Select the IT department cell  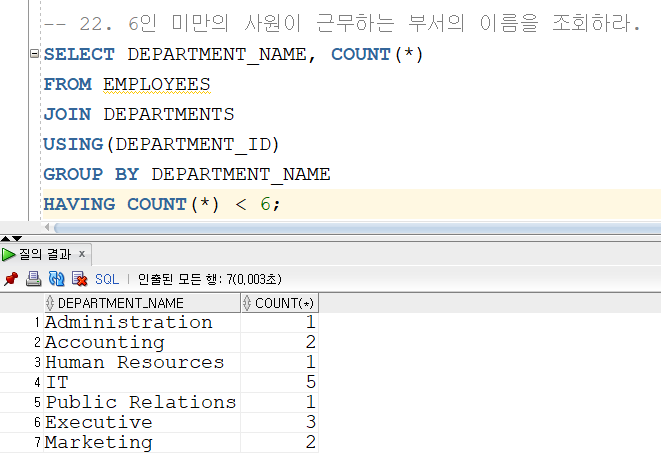(x=142, y=382)
